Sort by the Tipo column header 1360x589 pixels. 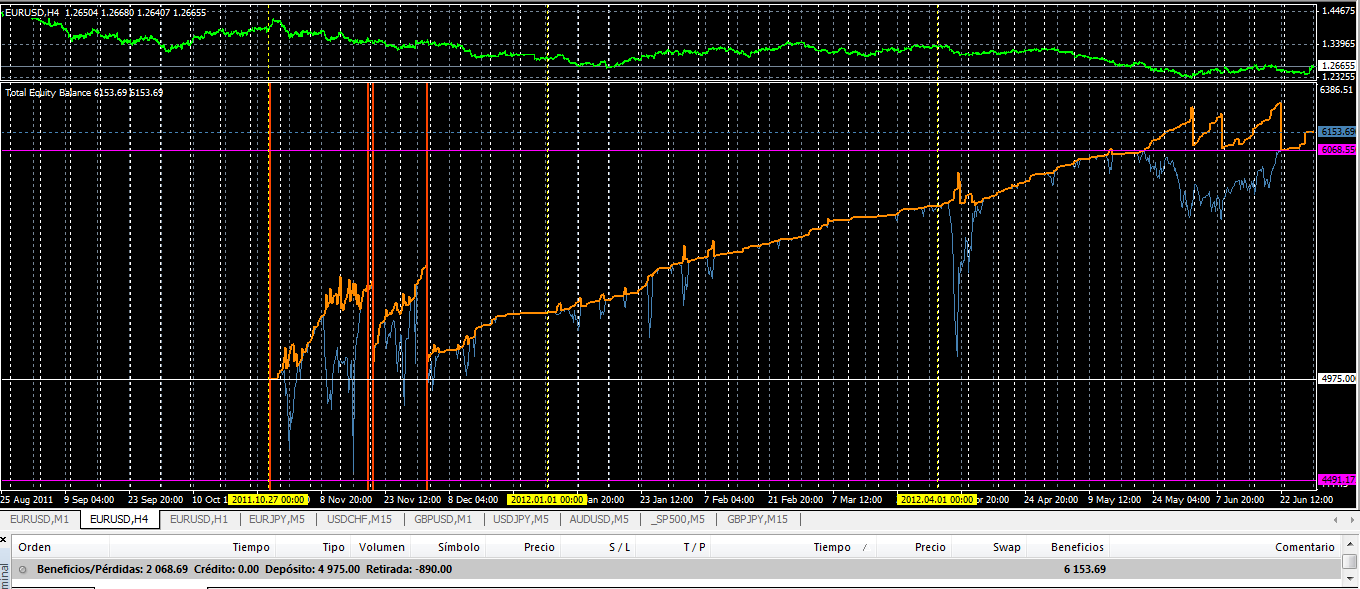point(312,547)
